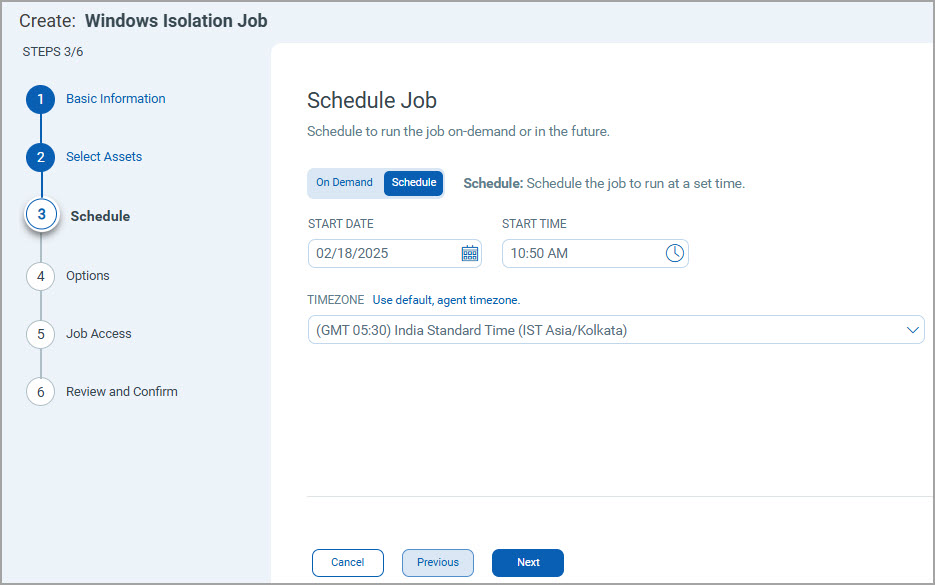Image resolution: width=935 pixels, height=585 pixels.
Task: Click step 2 circle icon
Action: (x=41, y=157)
